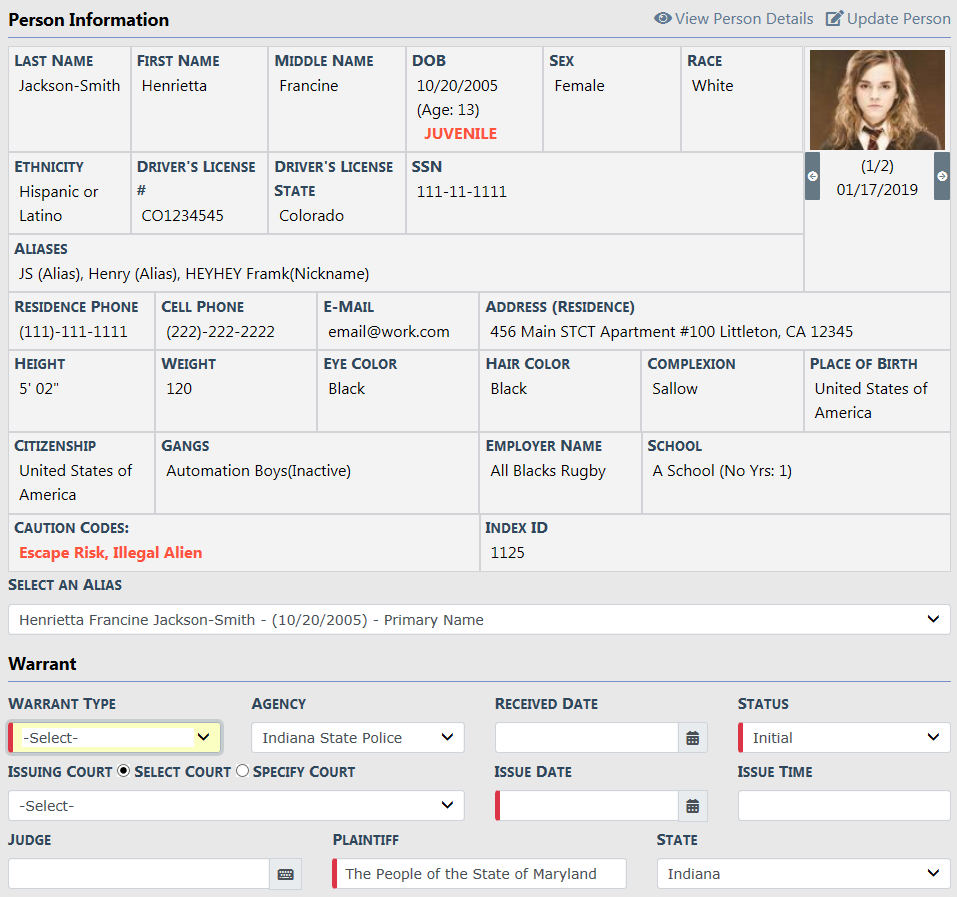Screen dimensions: 957x897
Task: Open the Issuing Court select dropdown
Action: [236, 806]
